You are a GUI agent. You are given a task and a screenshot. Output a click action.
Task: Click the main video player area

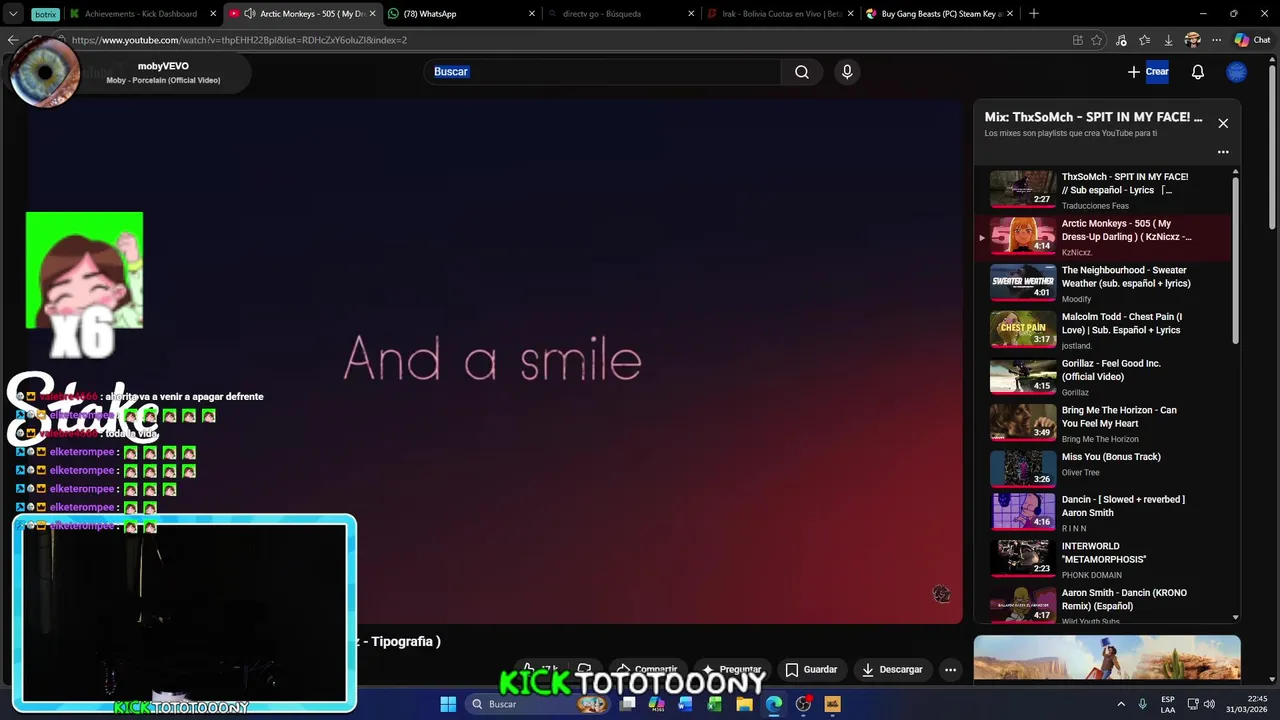point(495,360)
